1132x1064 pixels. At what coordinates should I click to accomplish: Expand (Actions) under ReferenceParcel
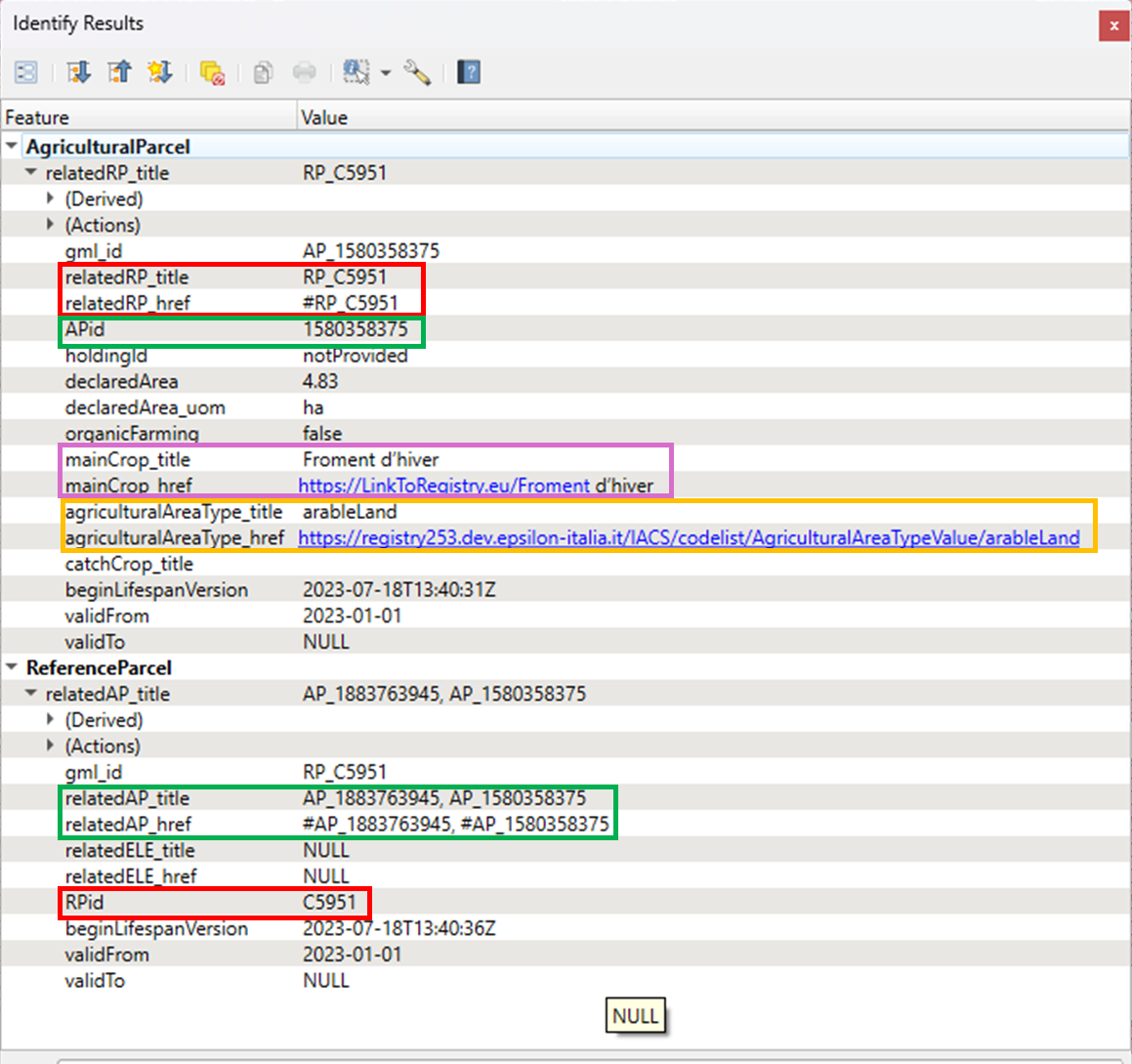50,746
